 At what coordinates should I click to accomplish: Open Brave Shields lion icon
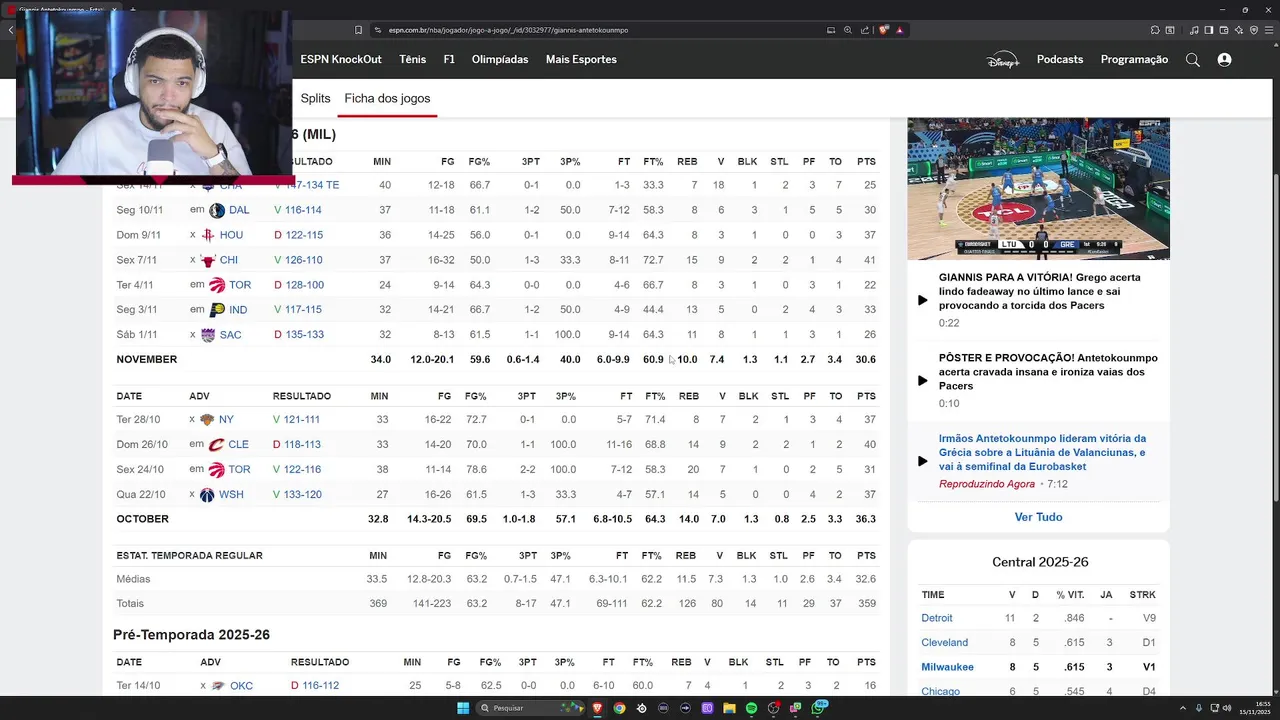tap(884, 30)
